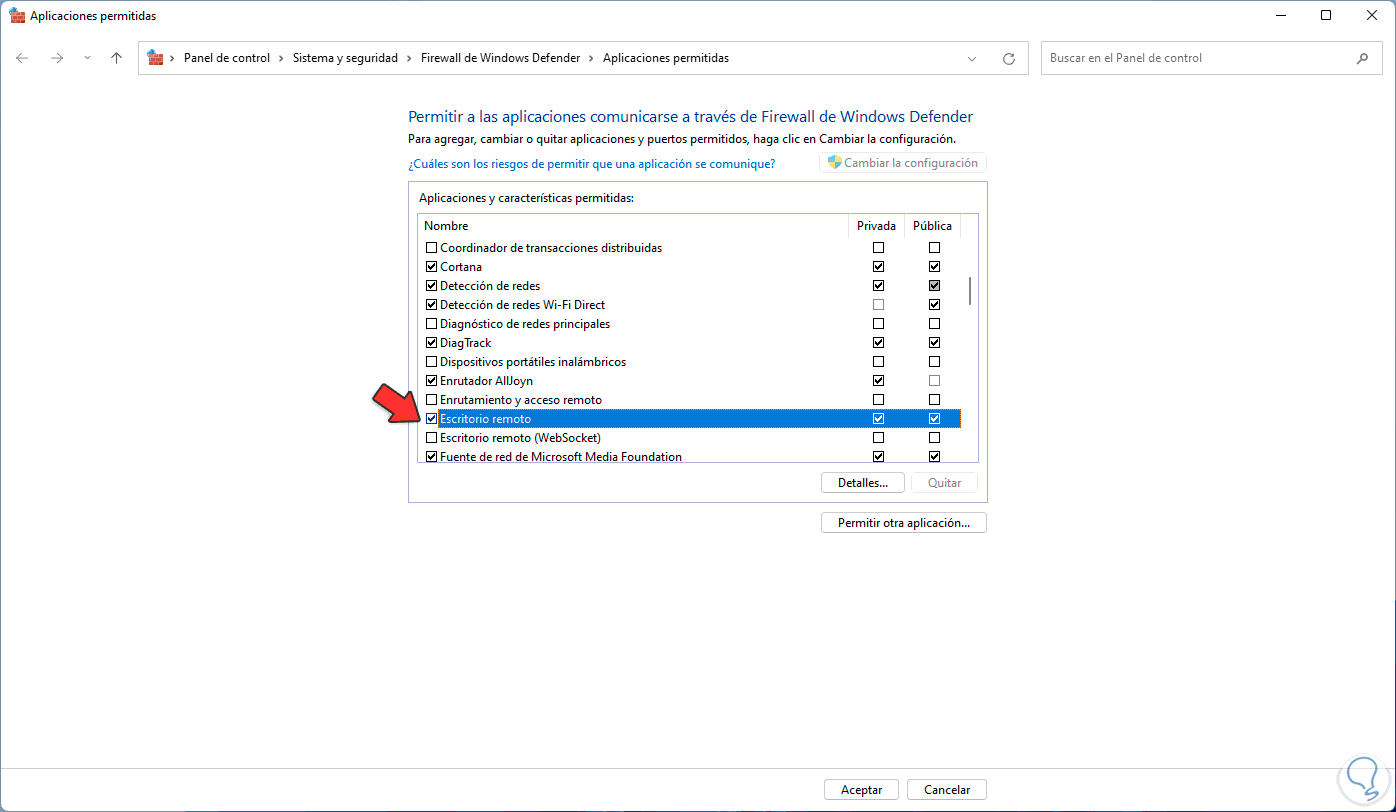Select the 'DiagTrack' row text
Viewport: 1396px width, 812px height.
pyautogui.click(x=466, y=343)
